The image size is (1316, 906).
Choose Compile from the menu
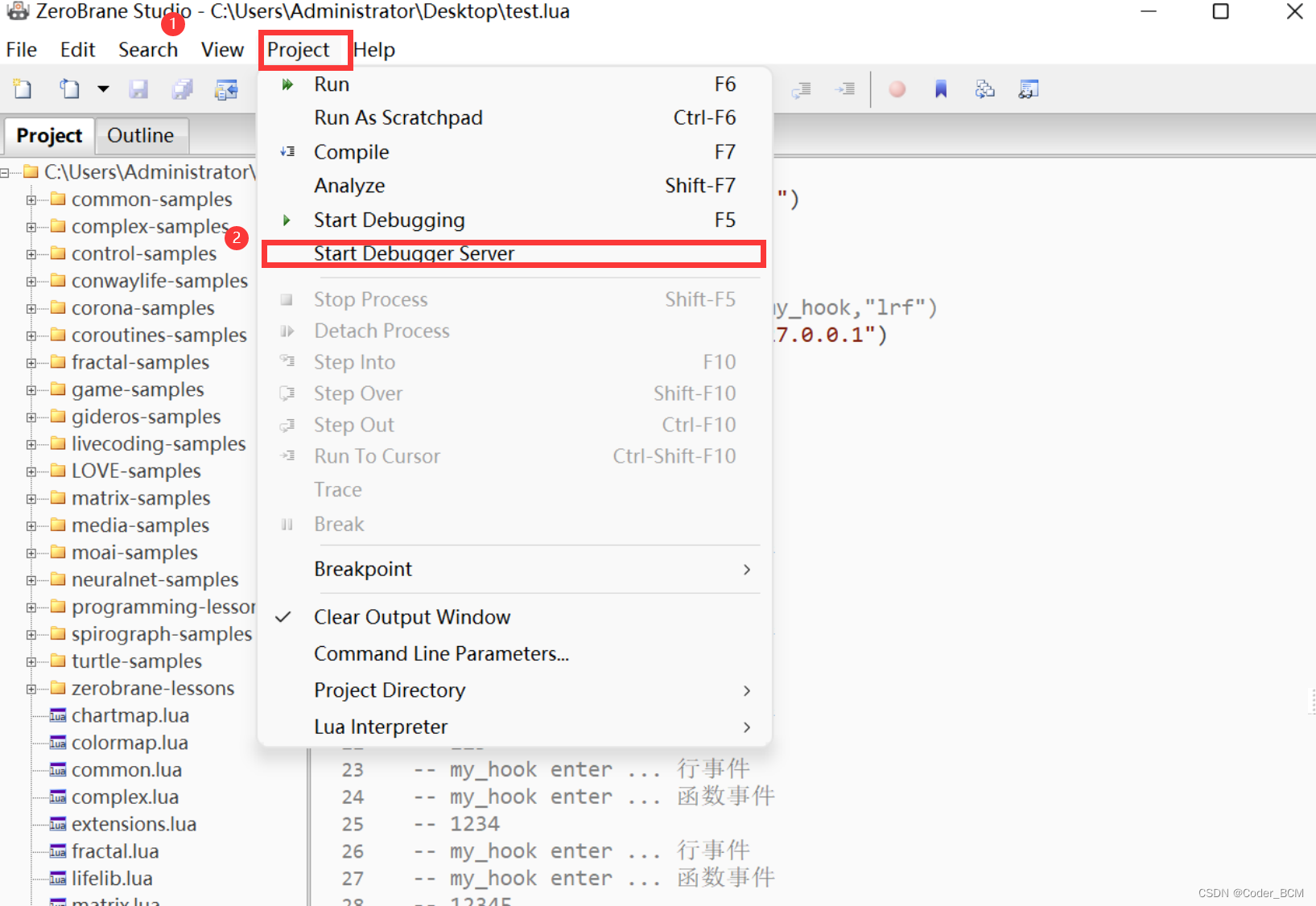[x=514, y=152]
